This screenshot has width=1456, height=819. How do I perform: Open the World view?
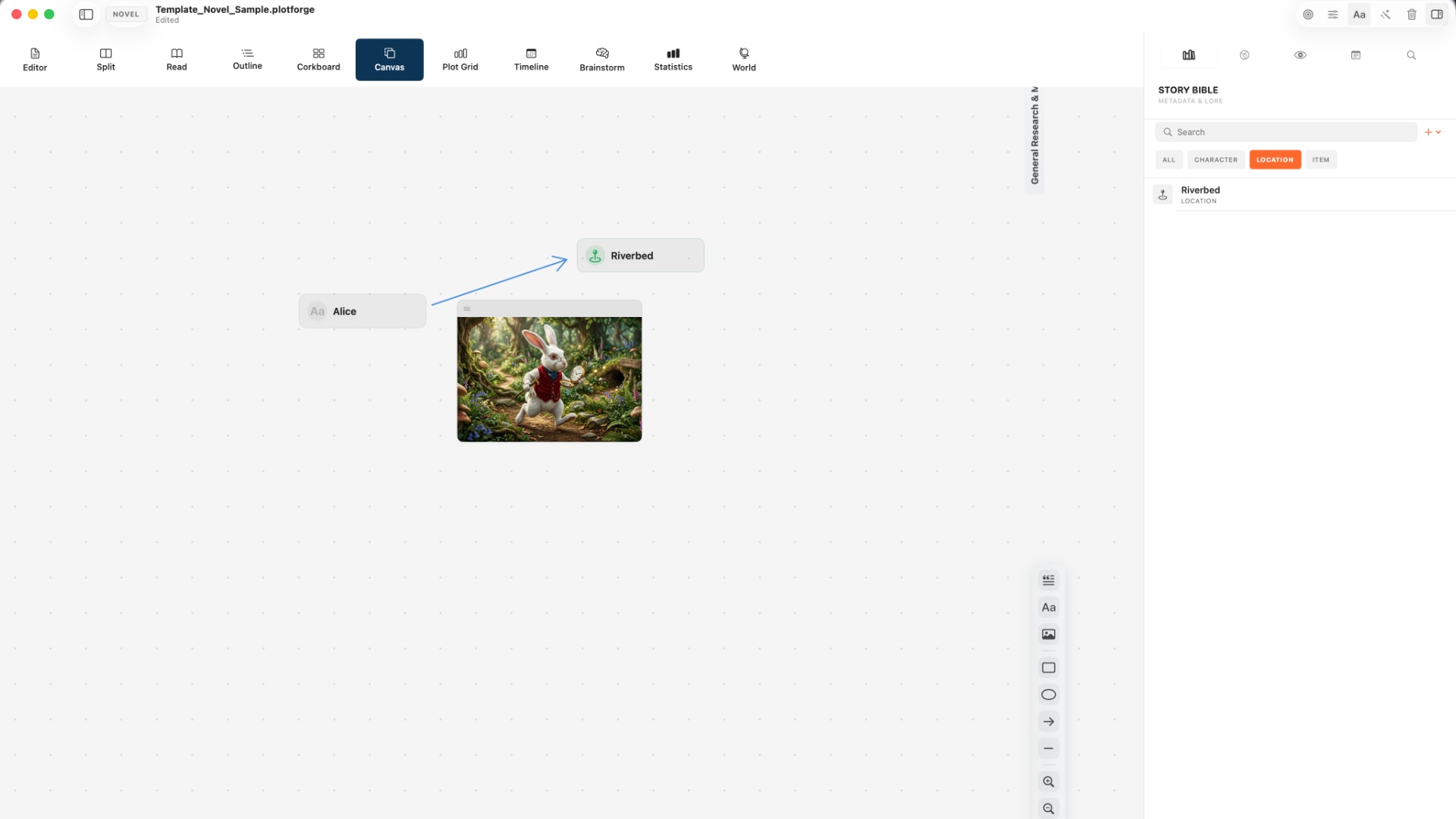(744, 59)
